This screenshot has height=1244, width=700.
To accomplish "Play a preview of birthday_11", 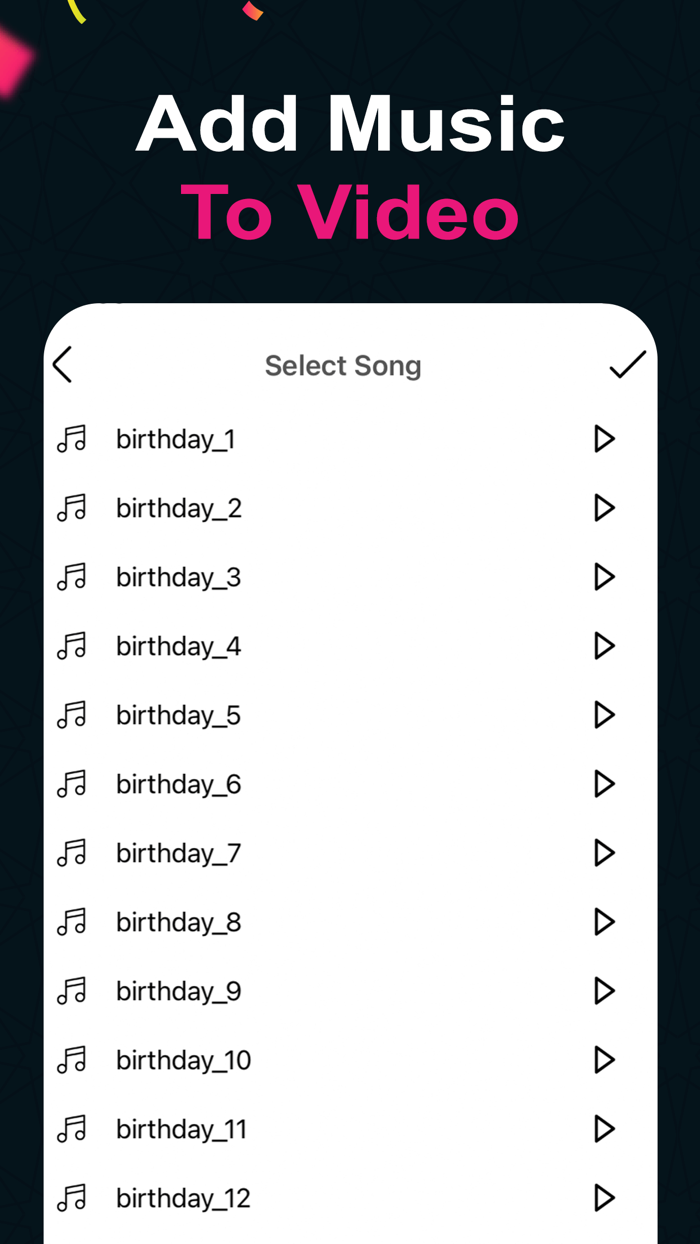I will click(604, 1129).
